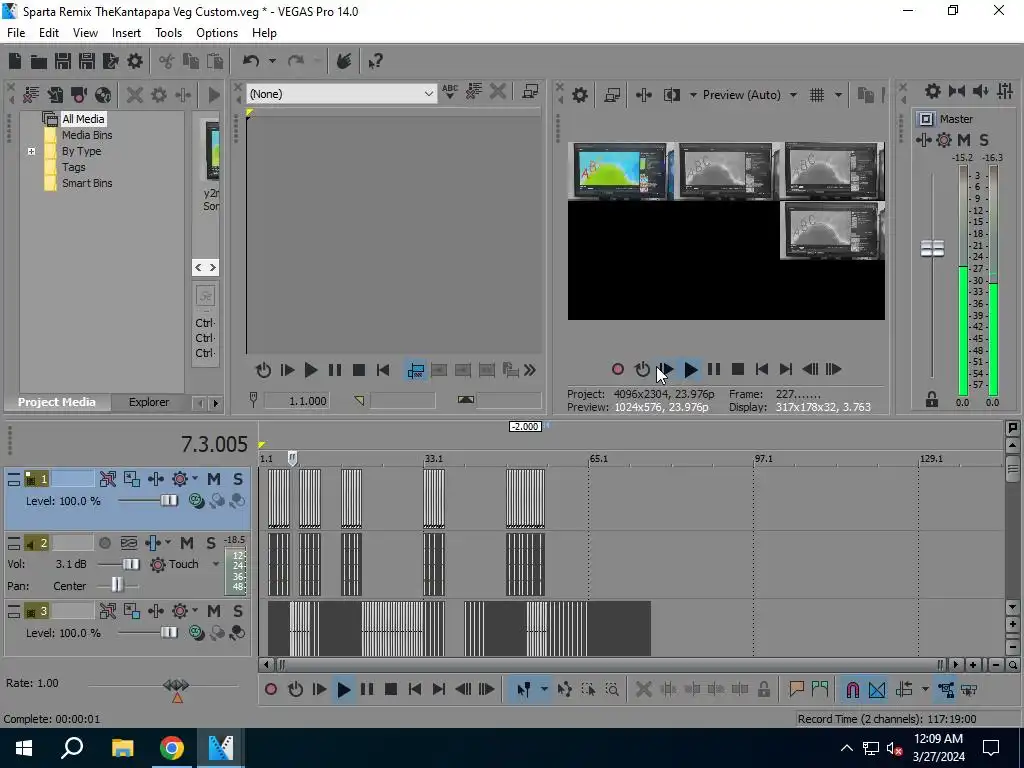This screenshot has width=1024, height=768.
Task: Open the Insert menu
Action: click(x=126, y=33)
